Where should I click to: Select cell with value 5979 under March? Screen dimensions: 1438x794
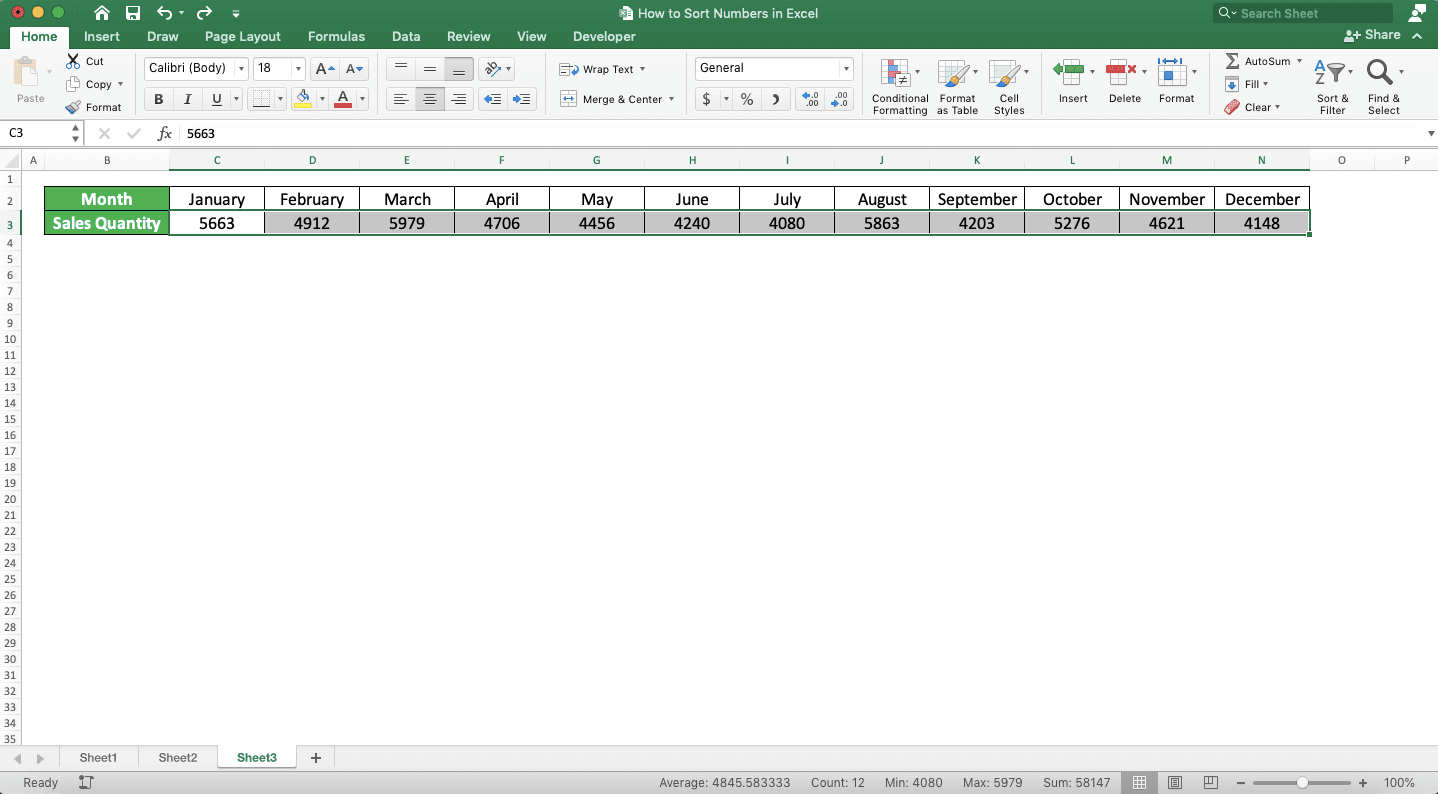407,223
